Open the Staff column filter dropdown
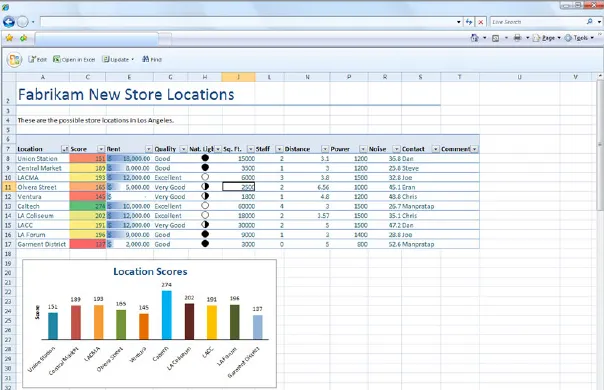604x390 pixels. pyautogui.click(x=279, y=149)
